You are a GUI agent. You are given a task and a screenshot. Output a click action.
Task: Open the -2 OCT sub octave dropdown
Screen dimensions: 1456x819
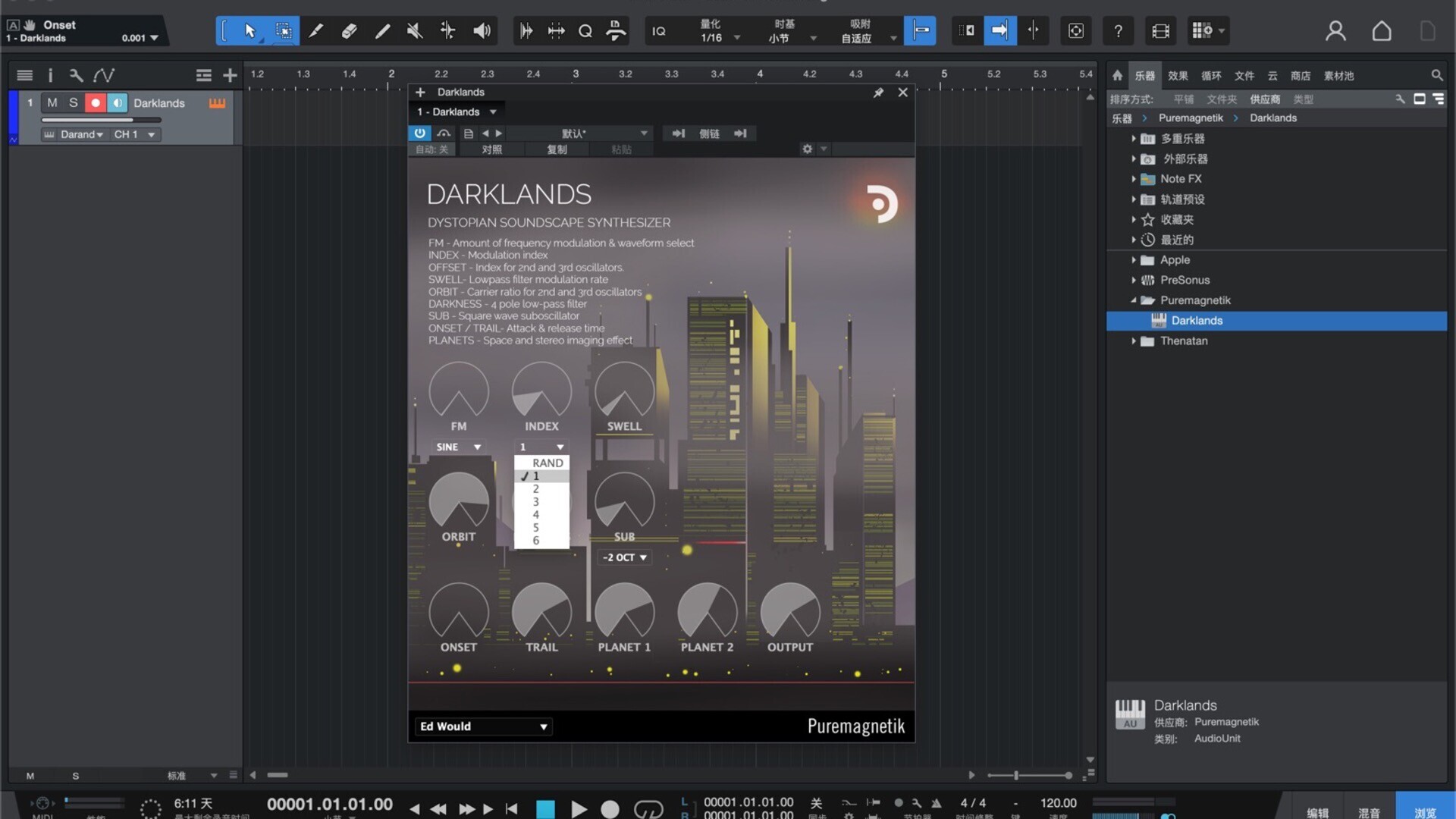click(x=625, y=557)
